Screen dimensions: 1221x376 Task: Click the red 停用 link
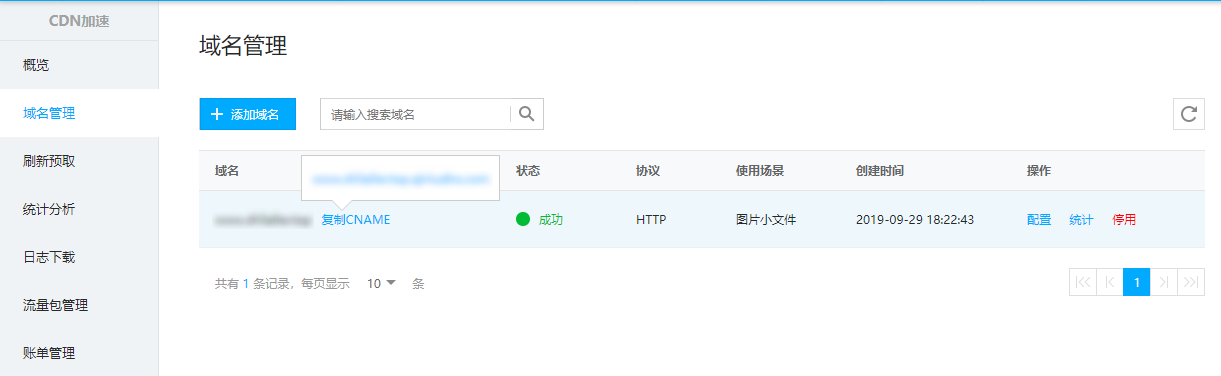tap(1124, 219)
